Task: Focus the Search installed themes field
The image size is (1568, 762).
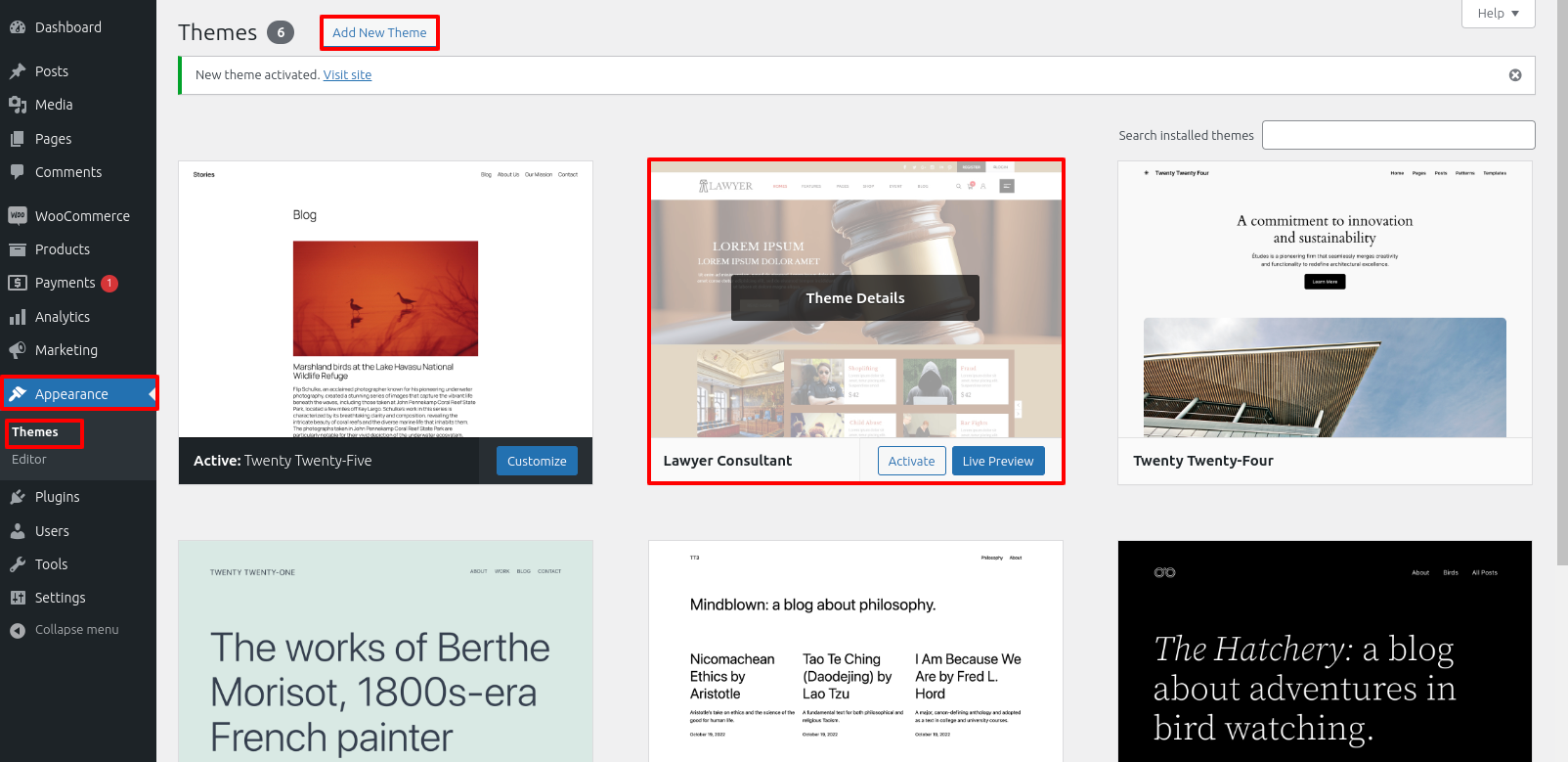Action: 1398,135
